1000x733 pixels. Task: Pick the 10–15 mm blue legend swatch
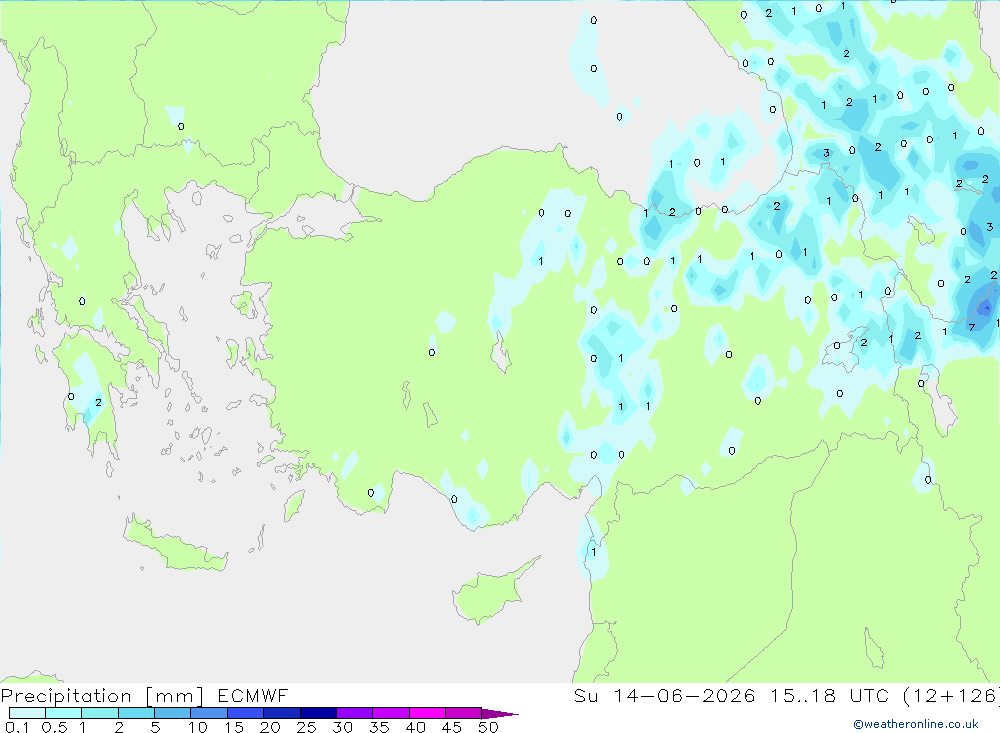tap(209, 713)
